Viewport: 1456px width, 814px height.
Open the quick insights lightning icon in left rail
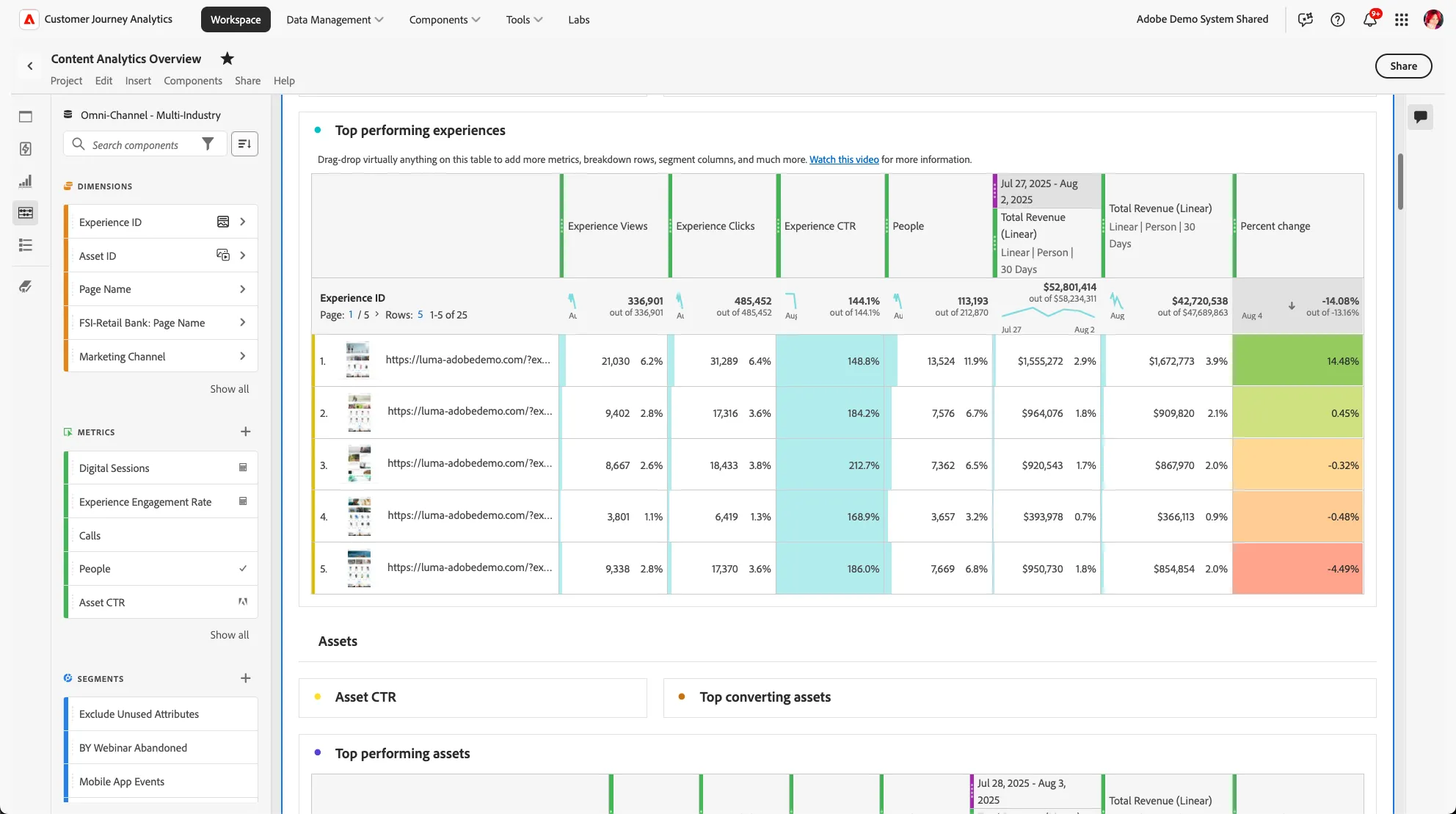pyautogui.click(x=26, y=149)
